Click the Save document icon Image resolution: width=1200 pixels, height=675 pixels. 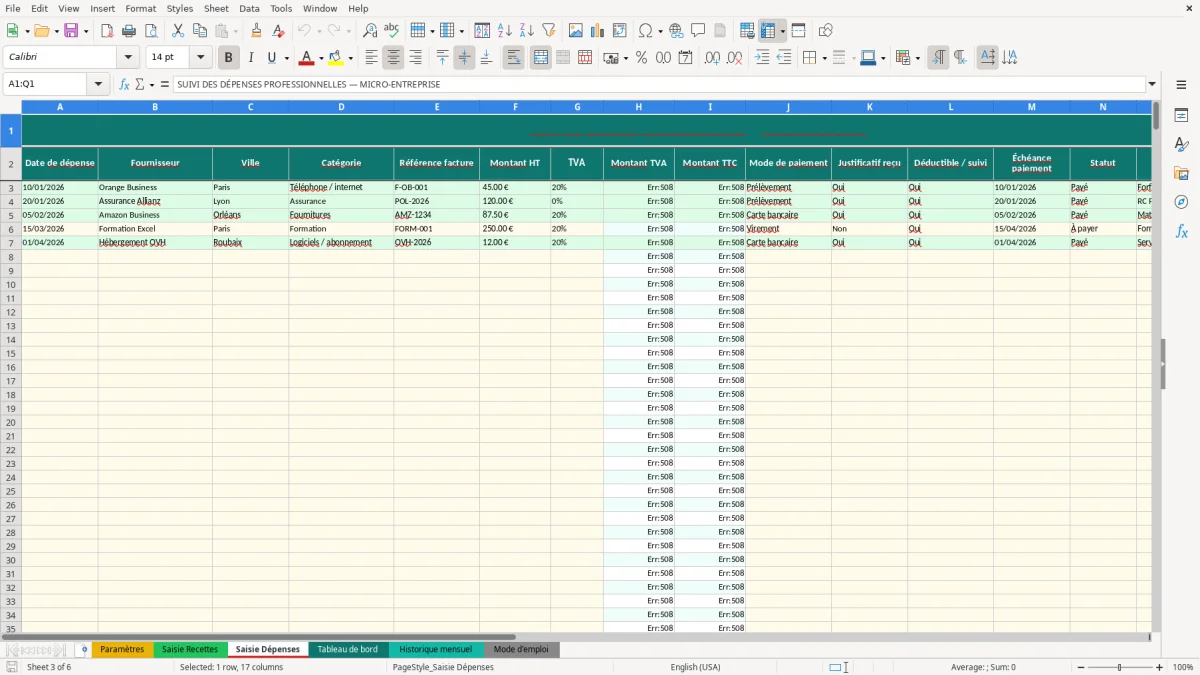point(71,31)
